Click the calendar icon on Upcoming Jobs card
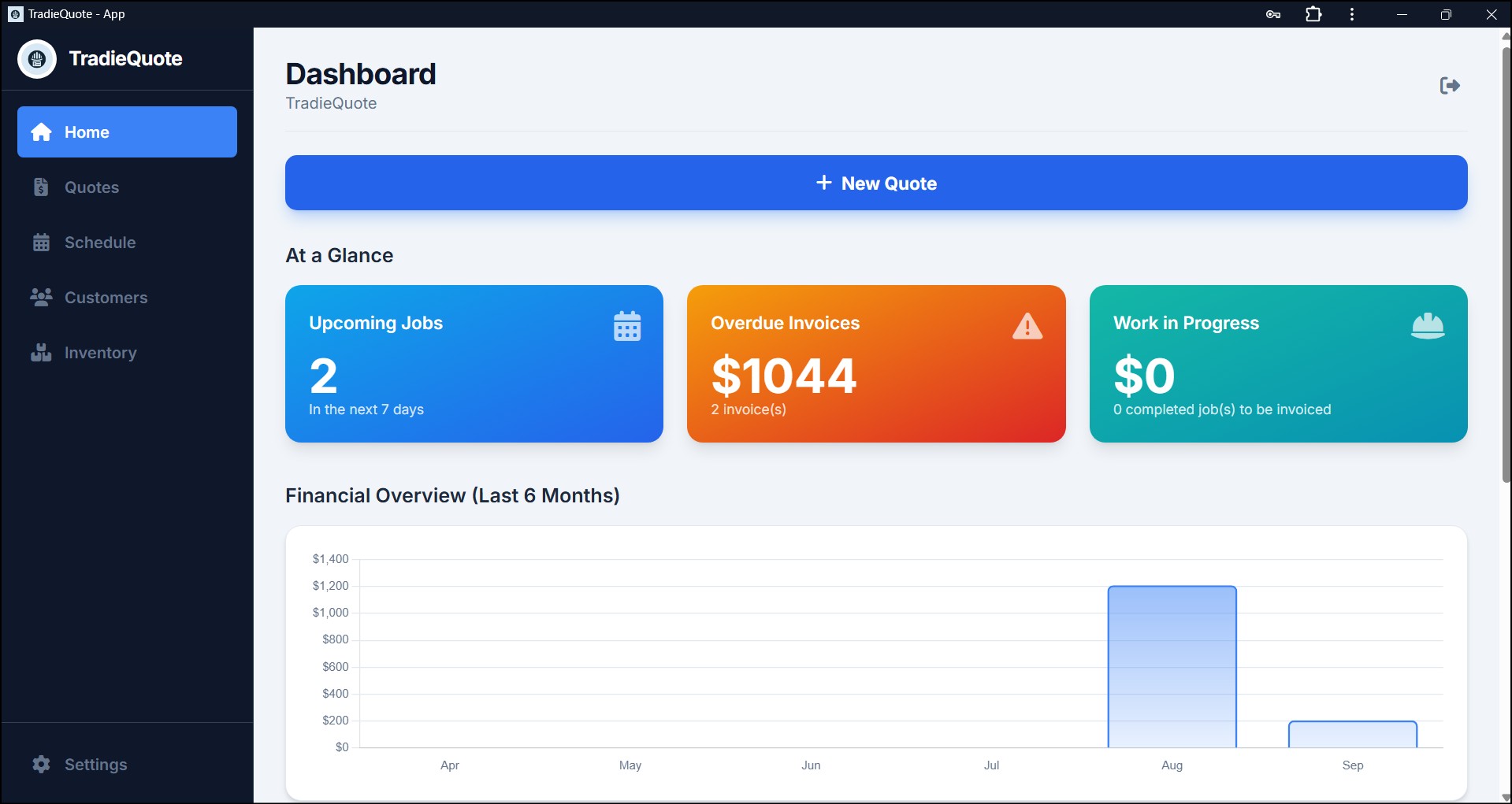This screenshot has height=804, width=1512. (x=626, y=325)
